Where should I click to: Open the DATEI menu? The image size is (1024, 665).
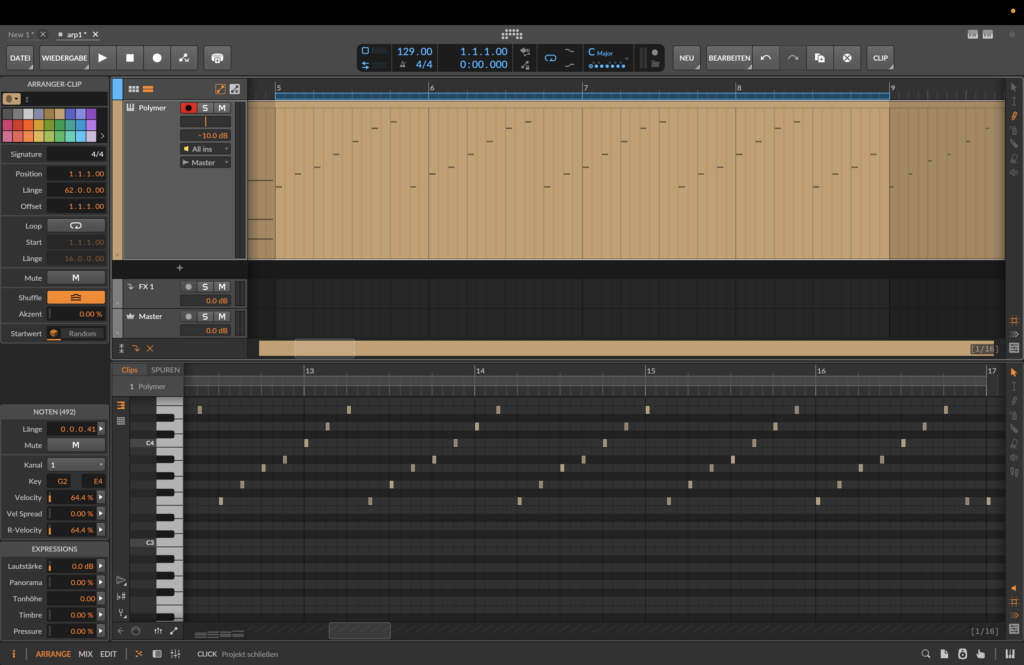click(20, 58)
